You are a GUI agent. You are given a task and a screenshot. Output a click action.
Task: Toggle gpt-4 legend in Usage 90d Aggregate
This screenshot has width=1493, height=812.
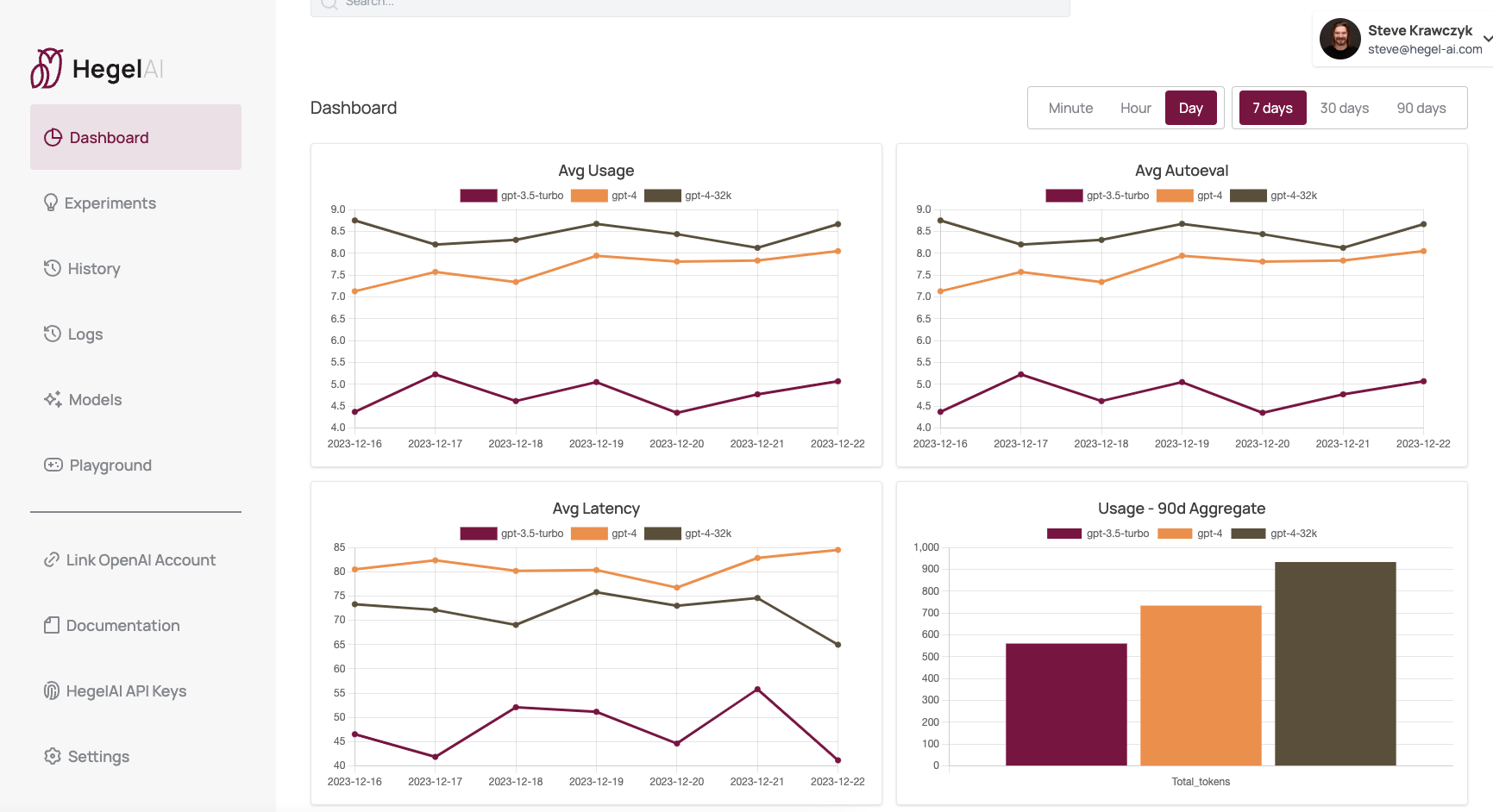[x=1189, y=534]
